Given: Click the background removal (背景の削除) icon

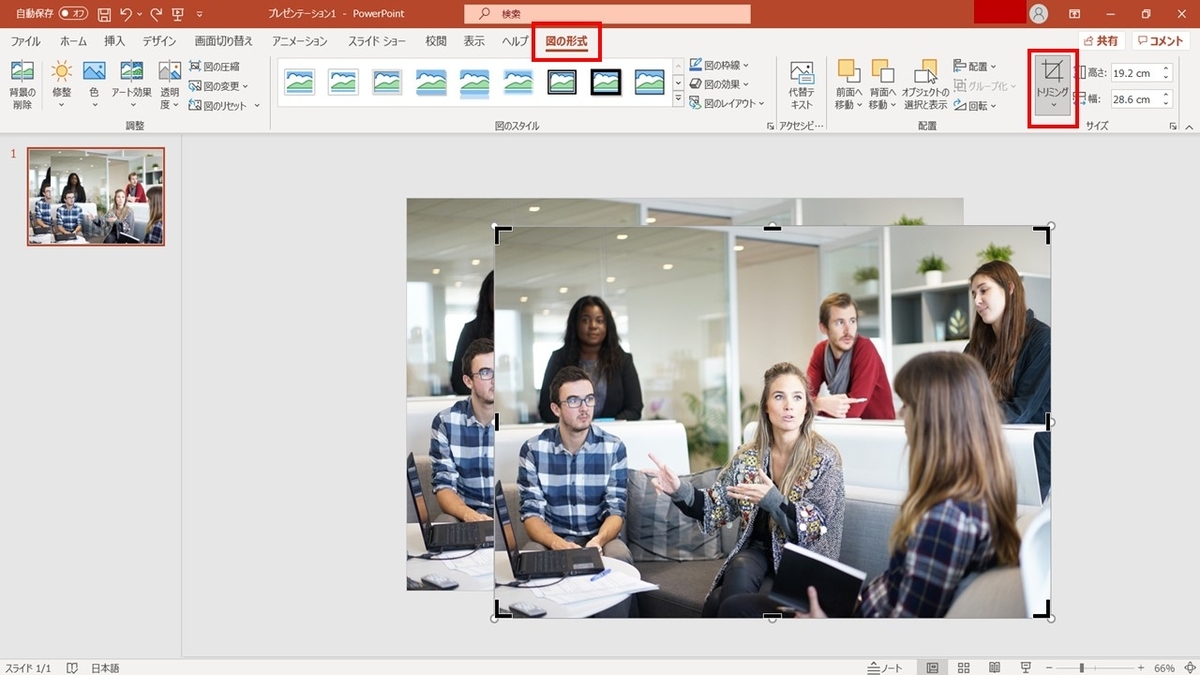Looking at the screenshot, I should tap(22, 72).
